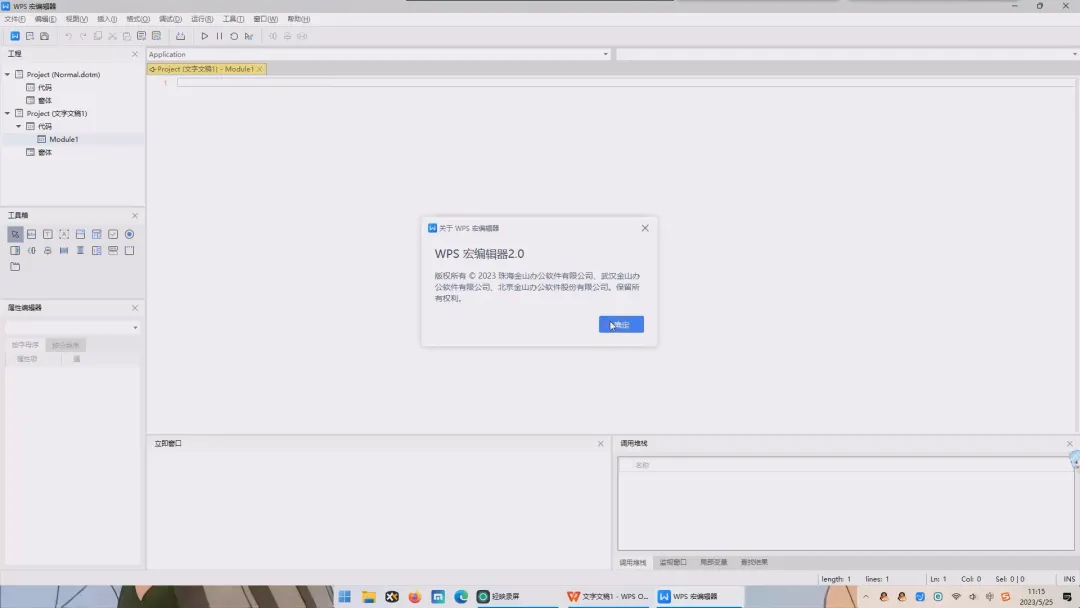The width and height of the screenshot is (1080, 608).
Task: Select the Frame control in toolbox
Action: 129,251
